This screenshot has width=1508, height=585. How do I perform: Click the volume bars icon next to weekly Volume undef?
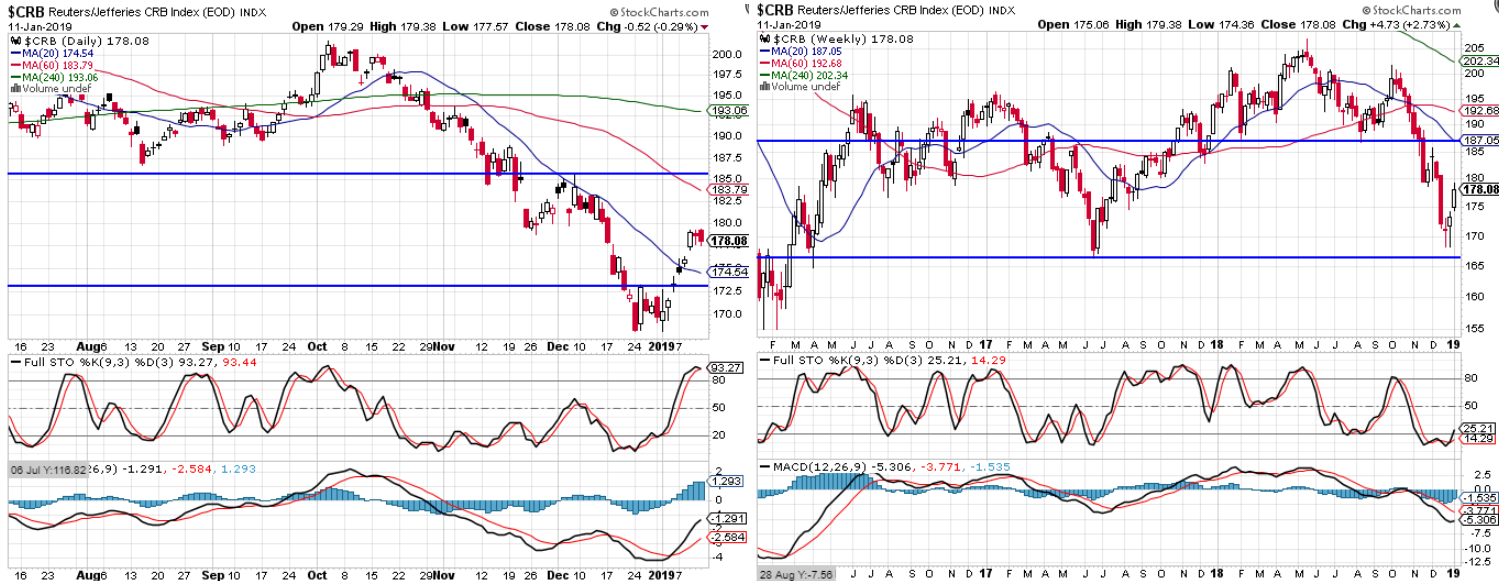coord(765,88)
